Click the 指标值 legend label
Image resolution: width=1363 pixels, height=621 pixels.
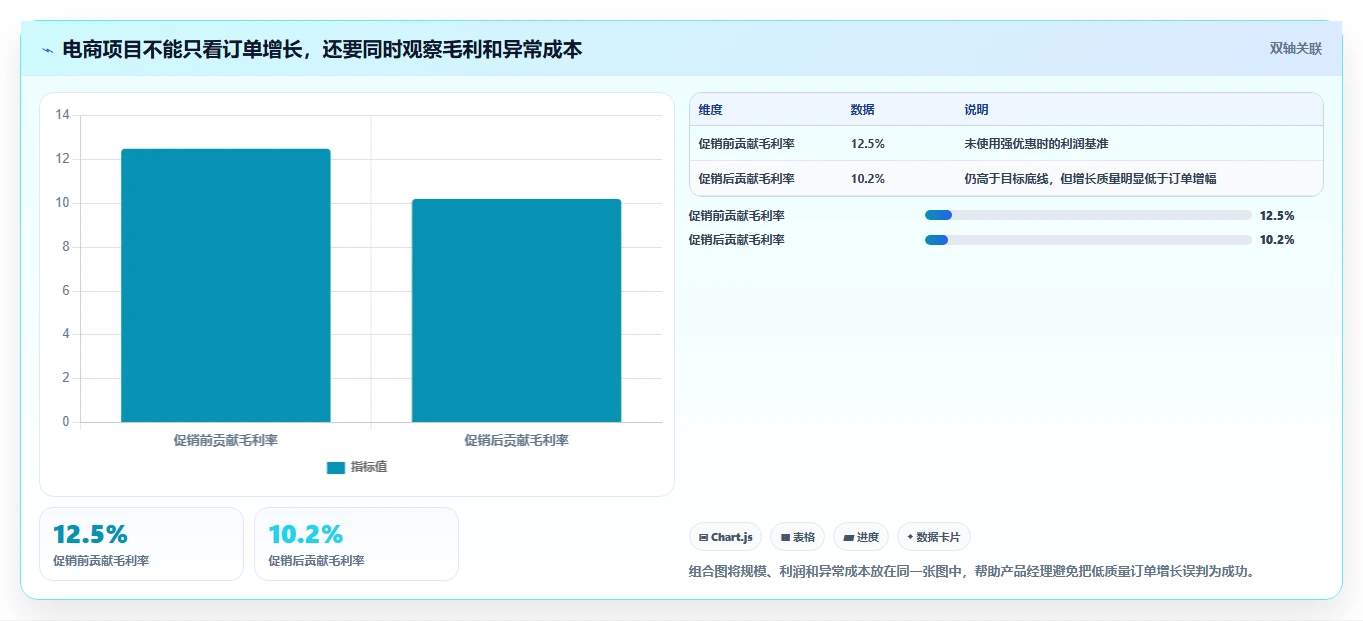[x=369, y=467]
